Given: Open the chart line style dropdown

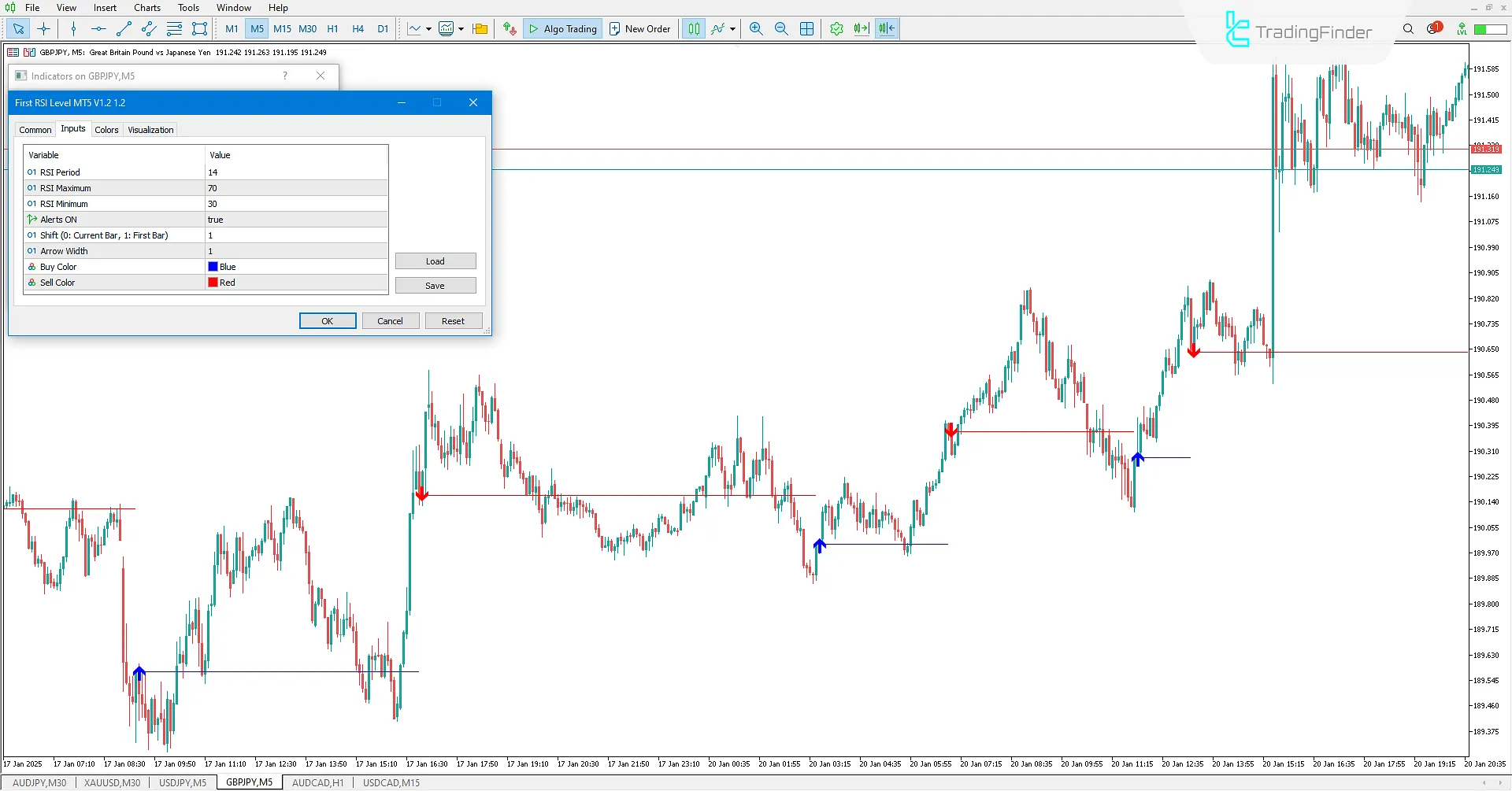Looking at the screenshot, I should pos(429,28).
